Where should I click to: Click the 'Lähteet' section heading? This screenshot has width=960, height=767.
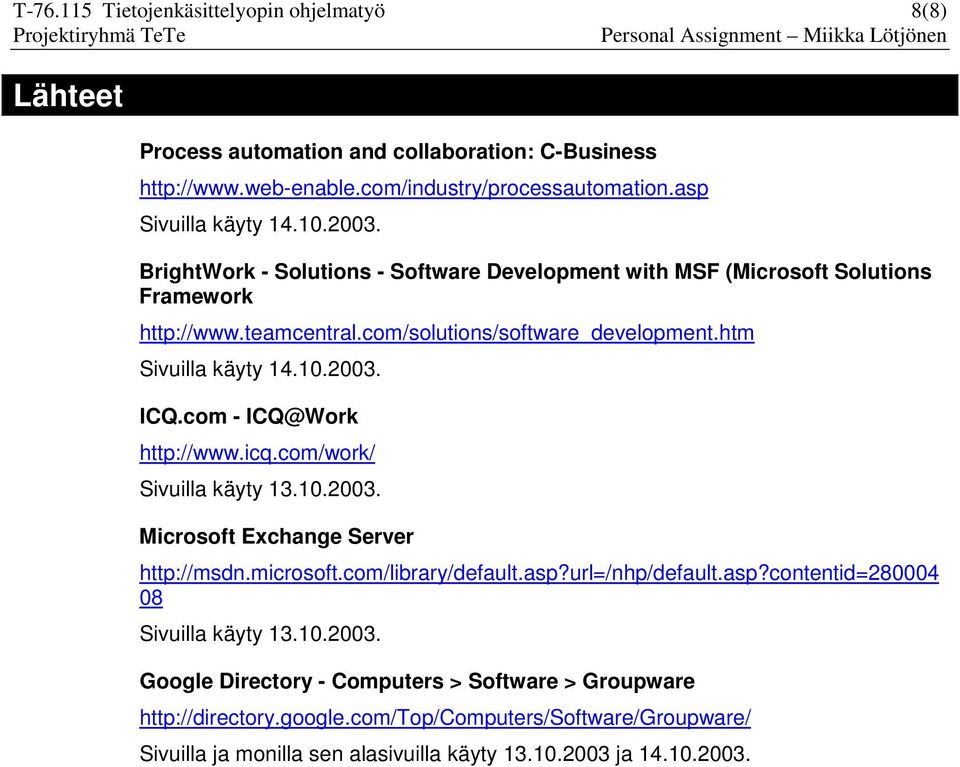tap(68, 96)
